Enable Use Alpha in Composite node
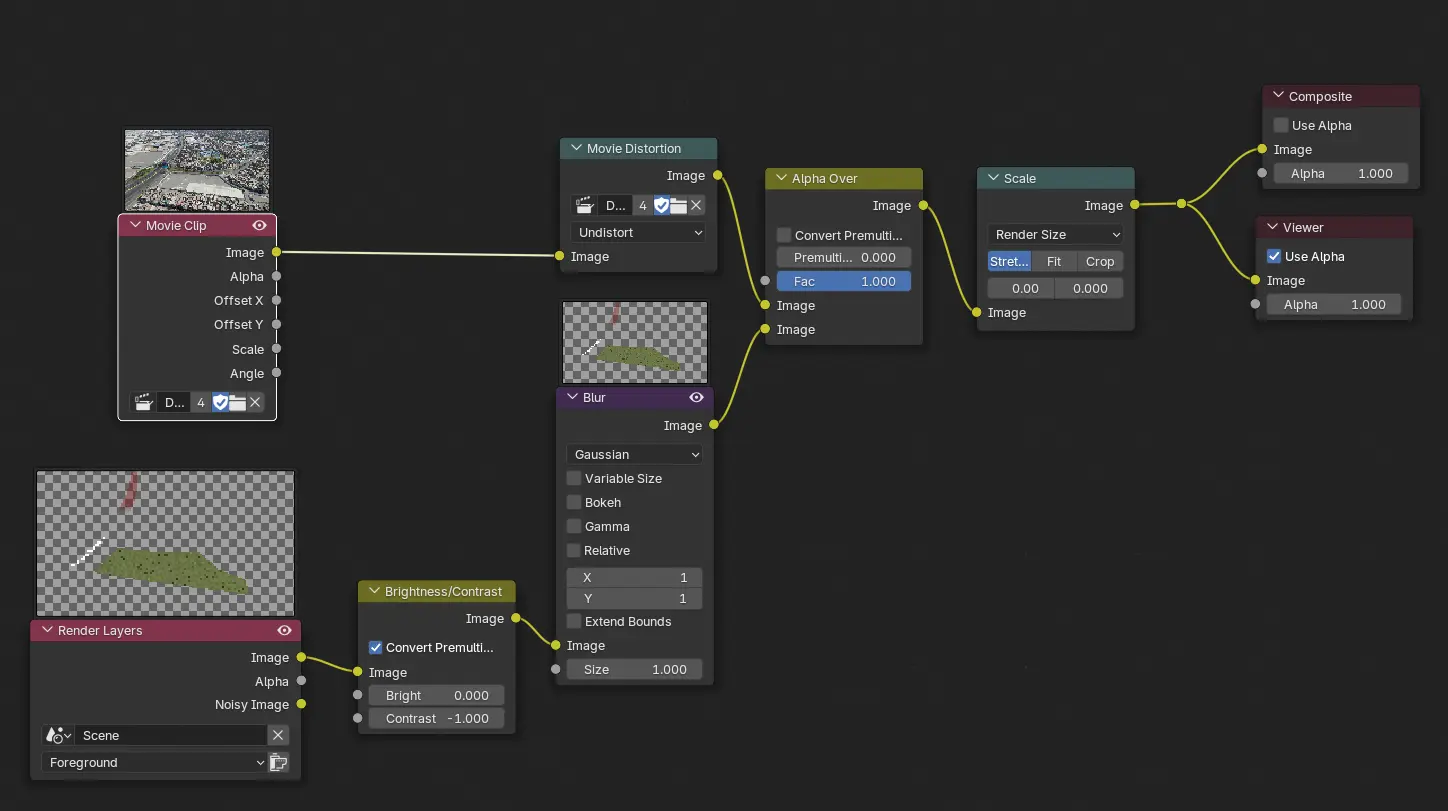1448x811 pixels. coord(1281,126)
